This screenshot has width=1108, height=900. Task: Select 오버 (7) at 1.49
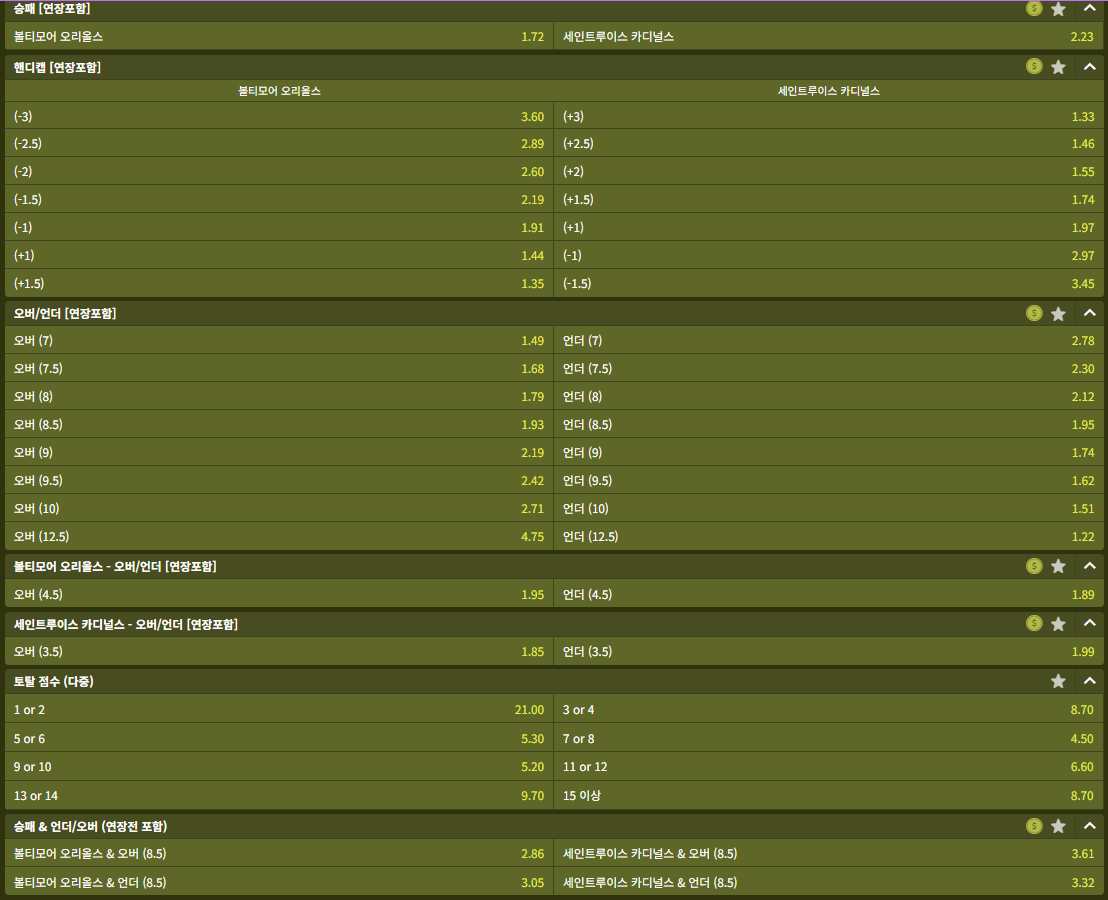point(279,340)
